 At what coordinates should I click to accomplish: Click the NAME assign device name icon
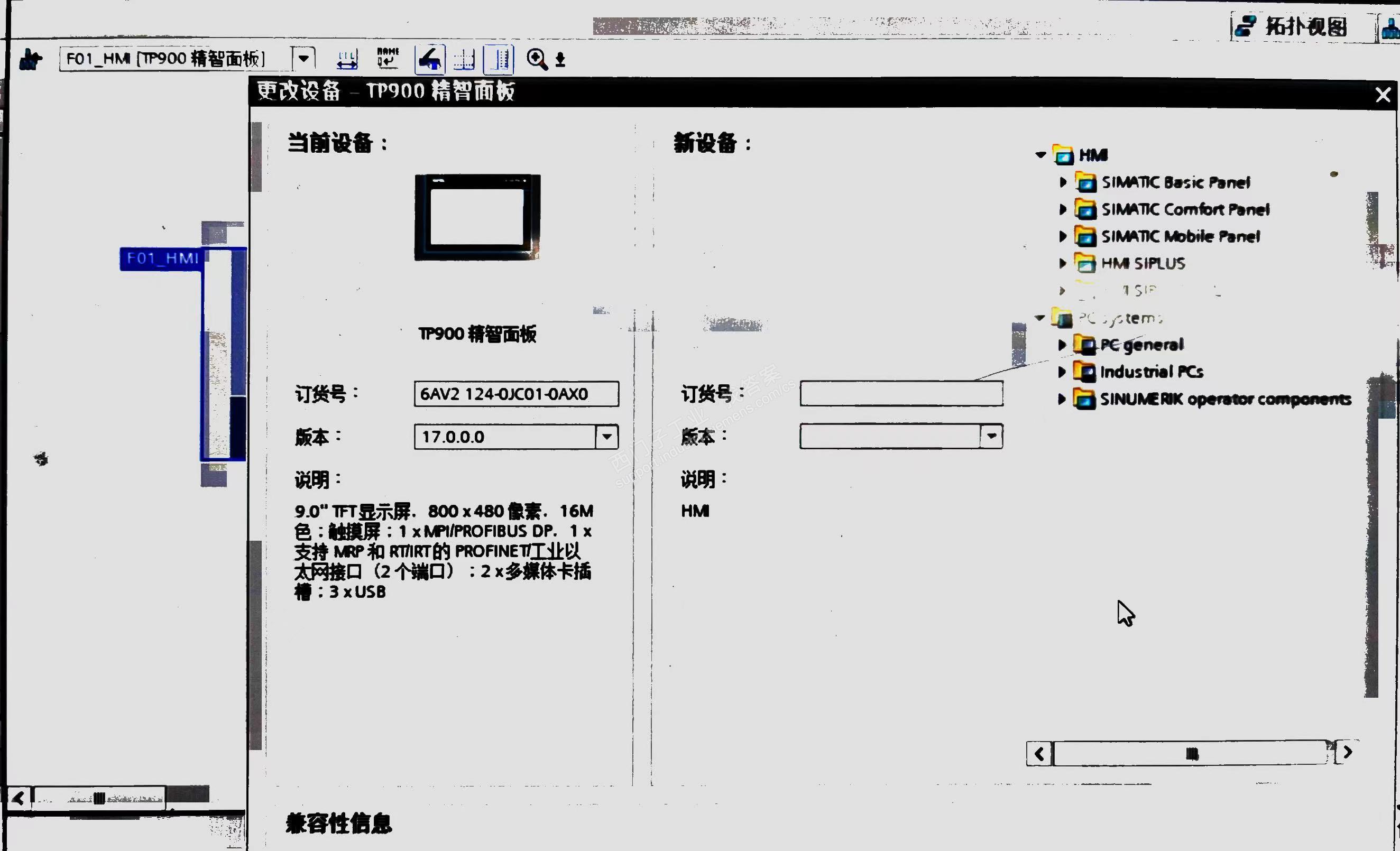pos(388,59)
